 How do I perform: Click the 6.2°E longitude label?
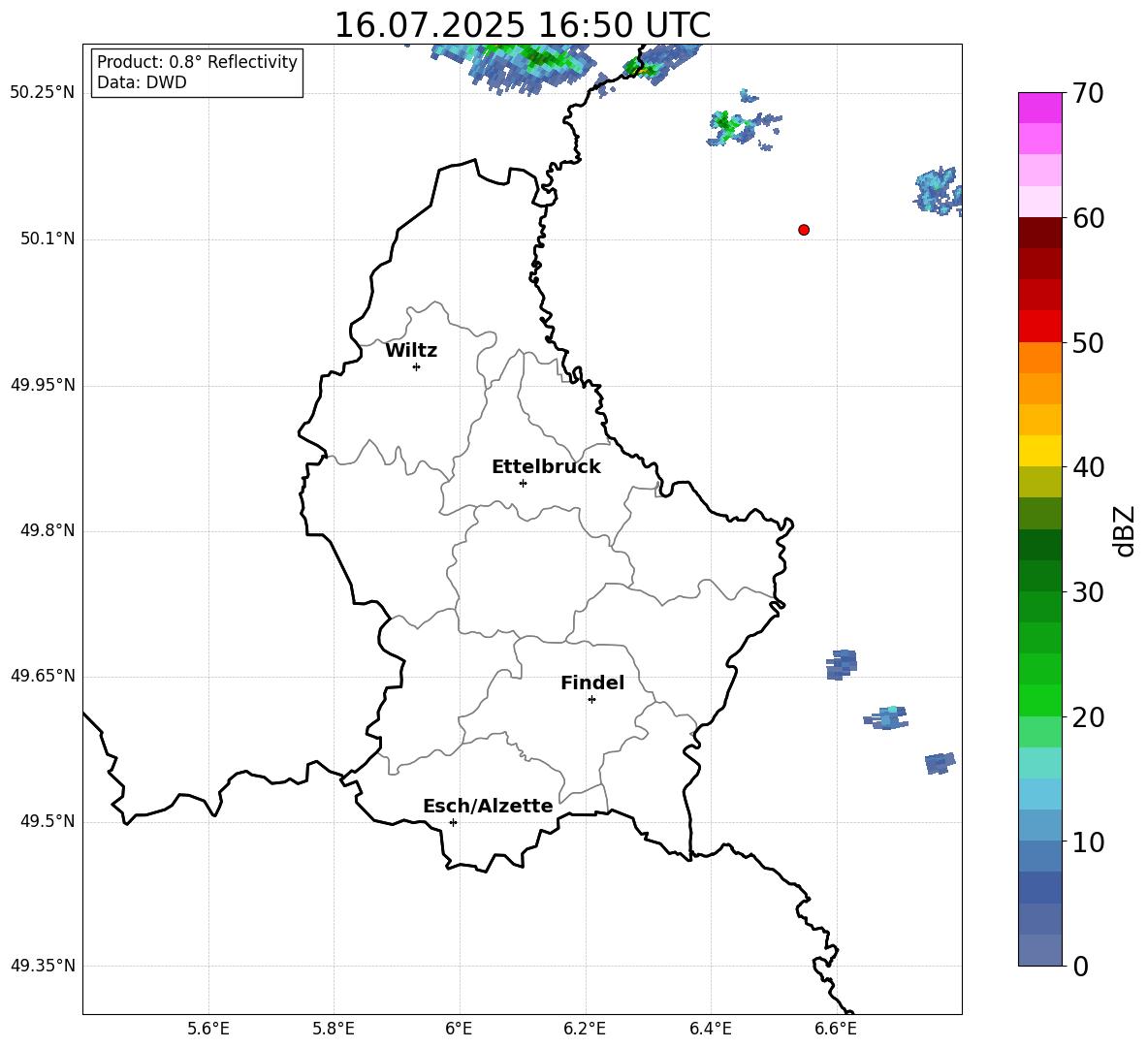[x=585, y=1029]
